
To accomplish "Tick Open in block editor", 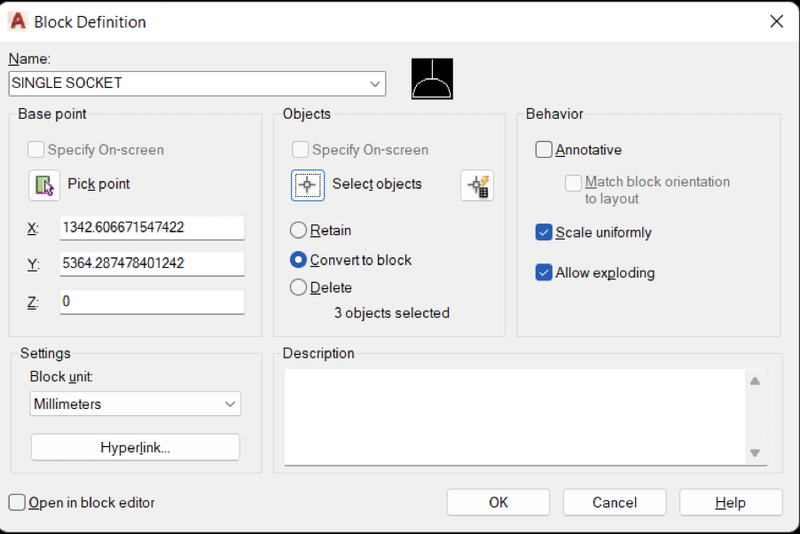I will click(17, 502).
